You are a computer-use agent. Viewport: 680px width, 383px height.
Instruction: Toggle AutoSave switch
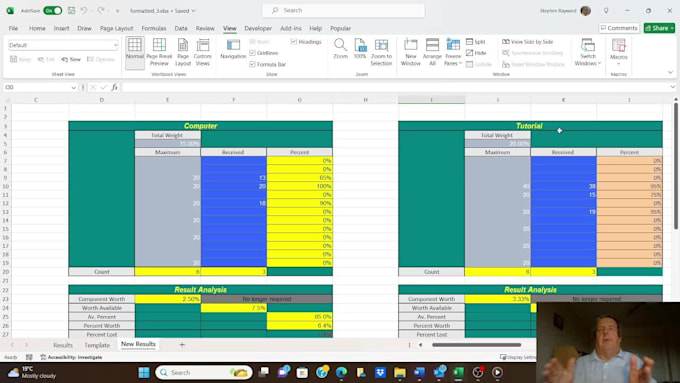[x=52, y=10]
